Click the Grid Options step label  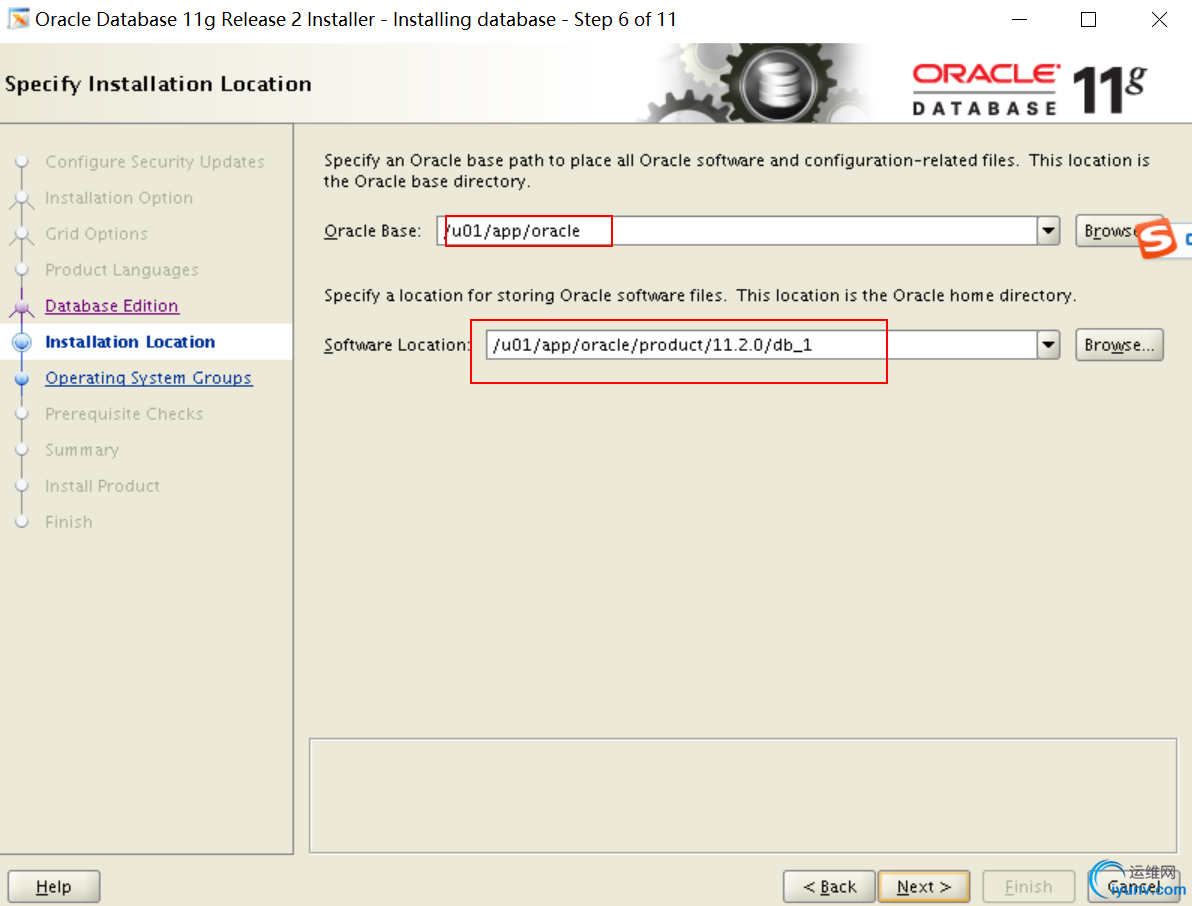point(97,233)
